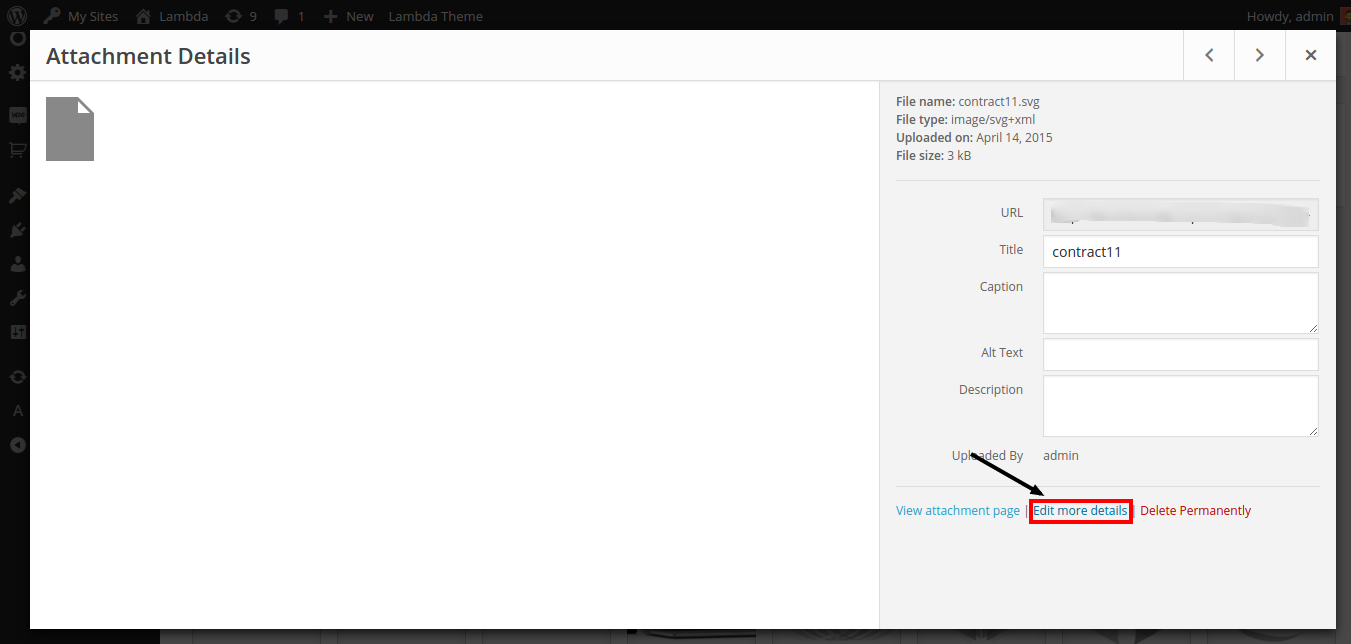Open Lambda Theme in the admin bar
This screenshot has width=1351, height=644.
pyautogui.click(x=435, y=16)
